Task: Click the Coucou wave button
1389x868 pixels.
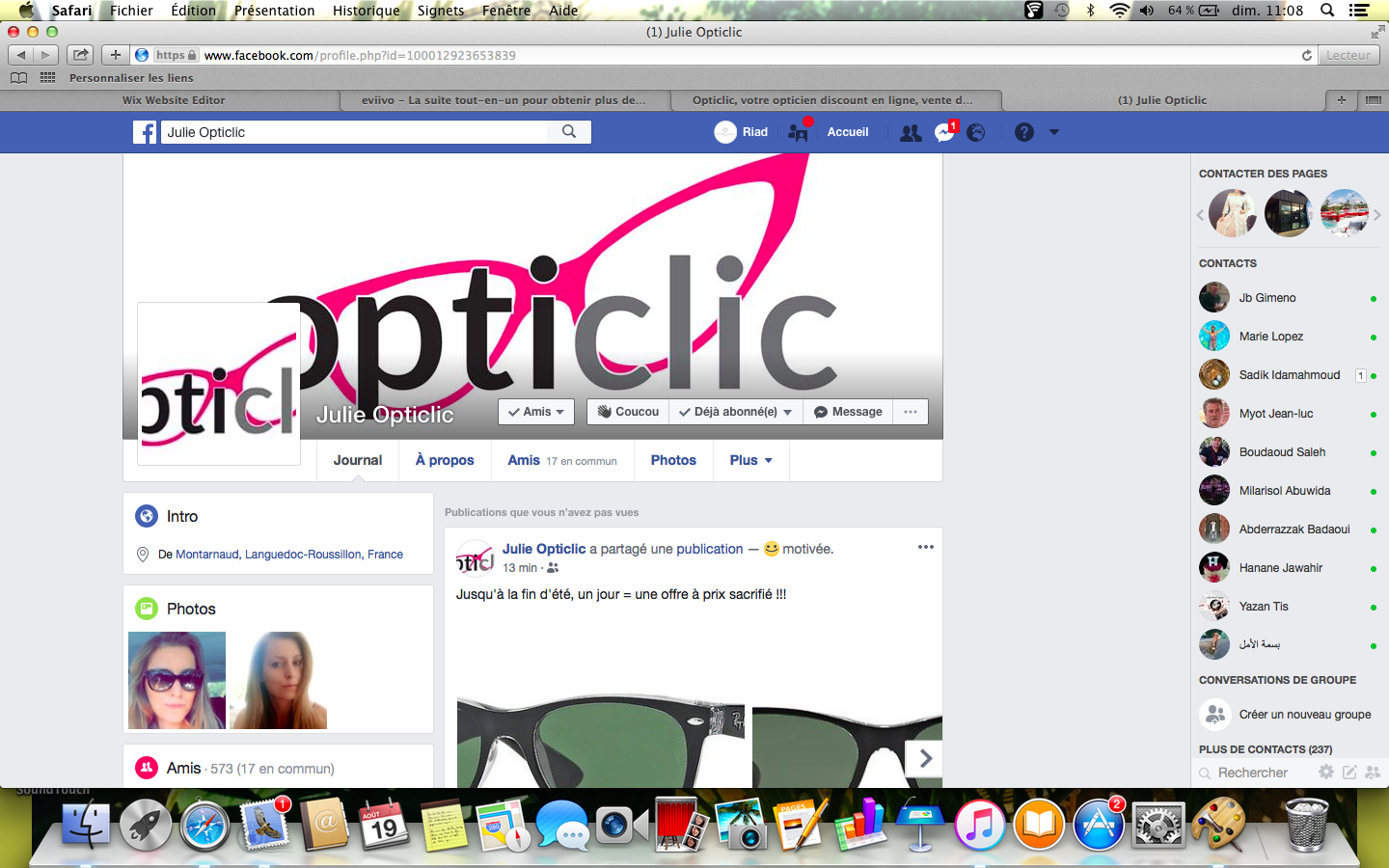Action: pos(628,412)
